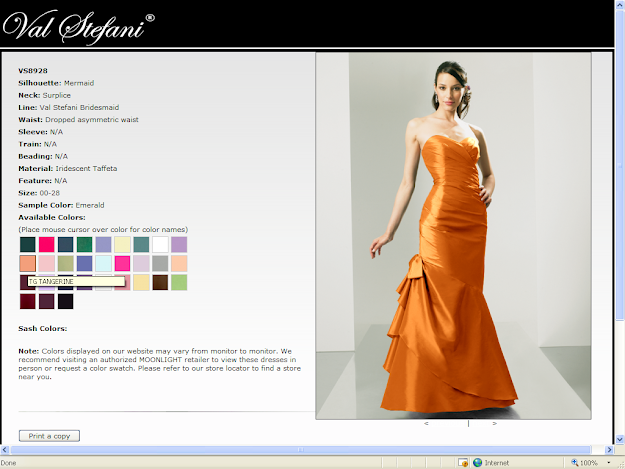625x469 pixels.
Task: Click the 'Done' status bar text
Action: pyautogui.click(x=8, y=463)
